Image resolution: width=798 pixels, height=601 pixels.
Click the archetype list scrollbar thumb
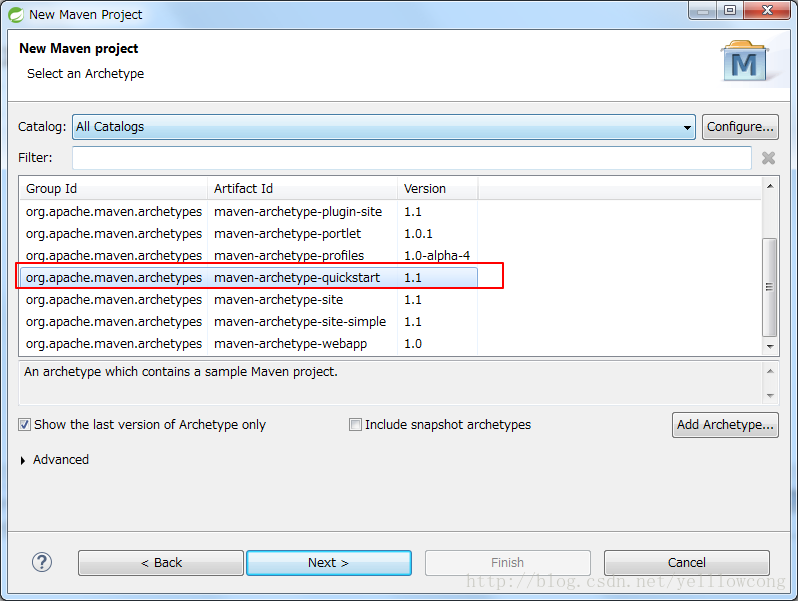click(x=770, y=287)
